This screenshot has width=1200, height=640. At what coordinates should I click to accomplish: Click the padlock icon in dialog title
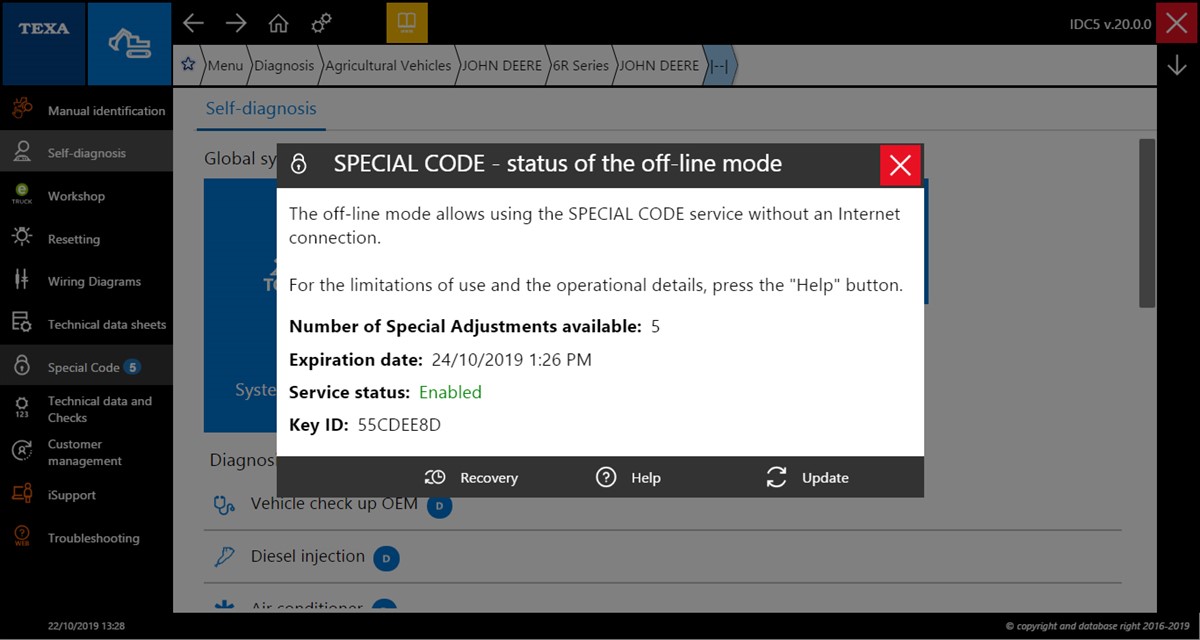click(298, 165)
